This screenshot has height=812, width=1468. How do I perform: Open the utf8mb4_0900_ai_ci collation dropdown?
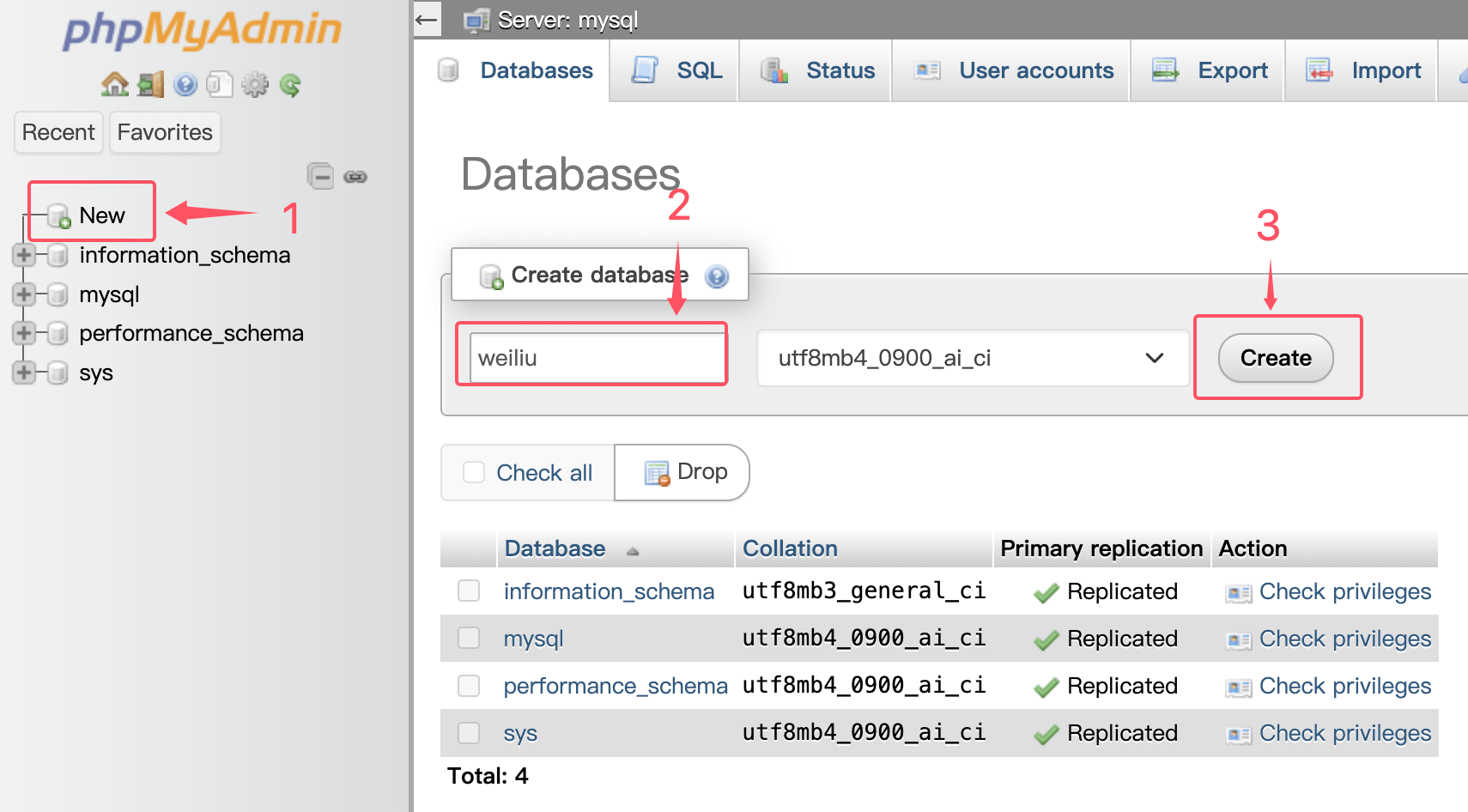pyautogui.click(x=973, y=358)
